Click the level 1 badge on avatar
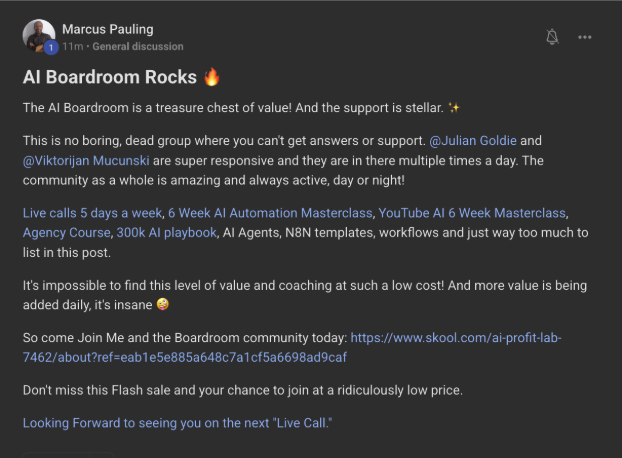This screenshot has height=458, width=622. [x=49, y=47]
